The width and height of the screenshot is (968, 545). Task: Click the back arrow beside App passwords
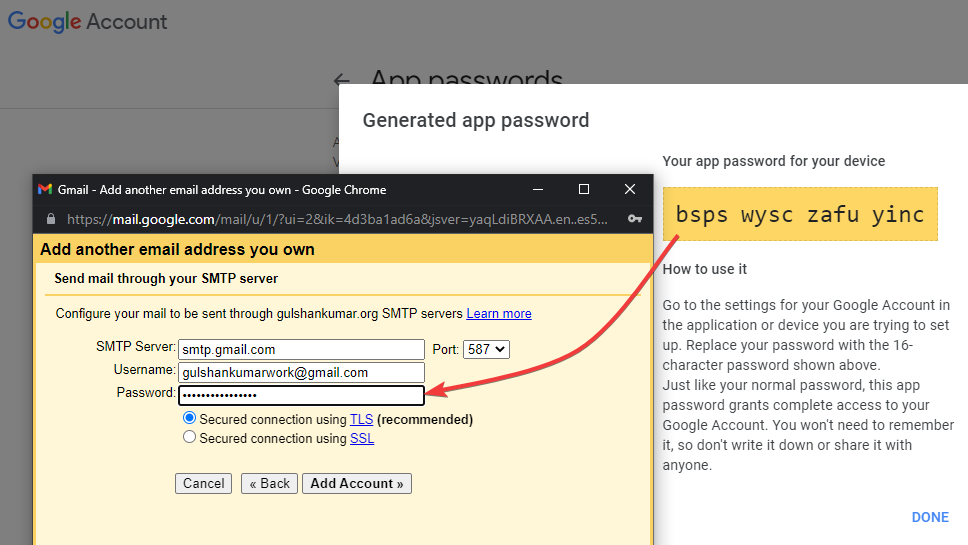341,80
